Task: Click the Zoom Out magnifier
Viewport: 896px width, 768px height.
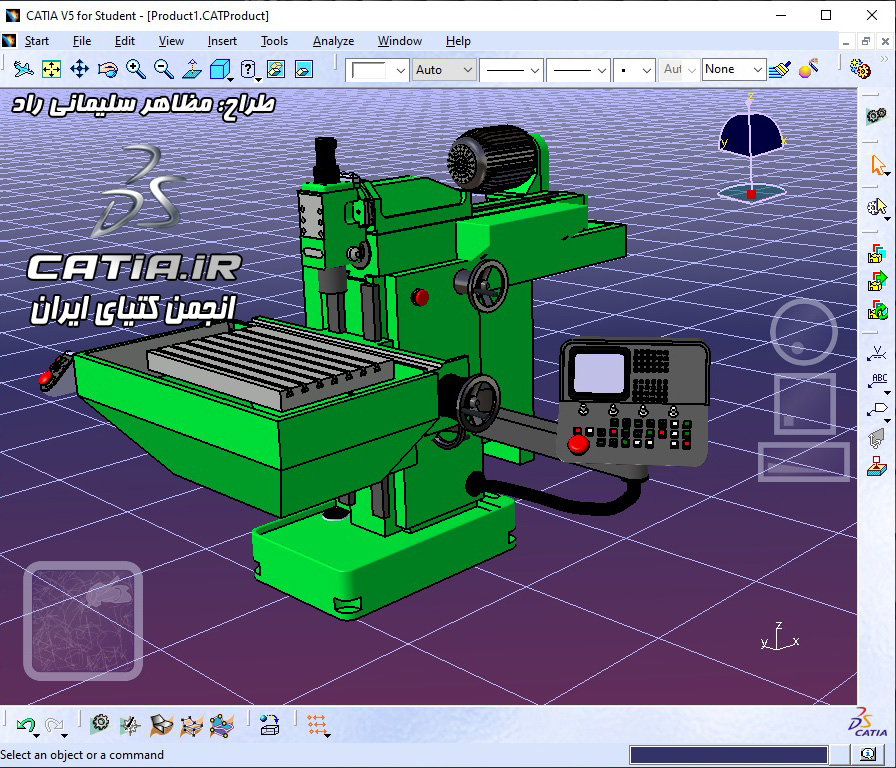Action: click(x=163, y=70)
